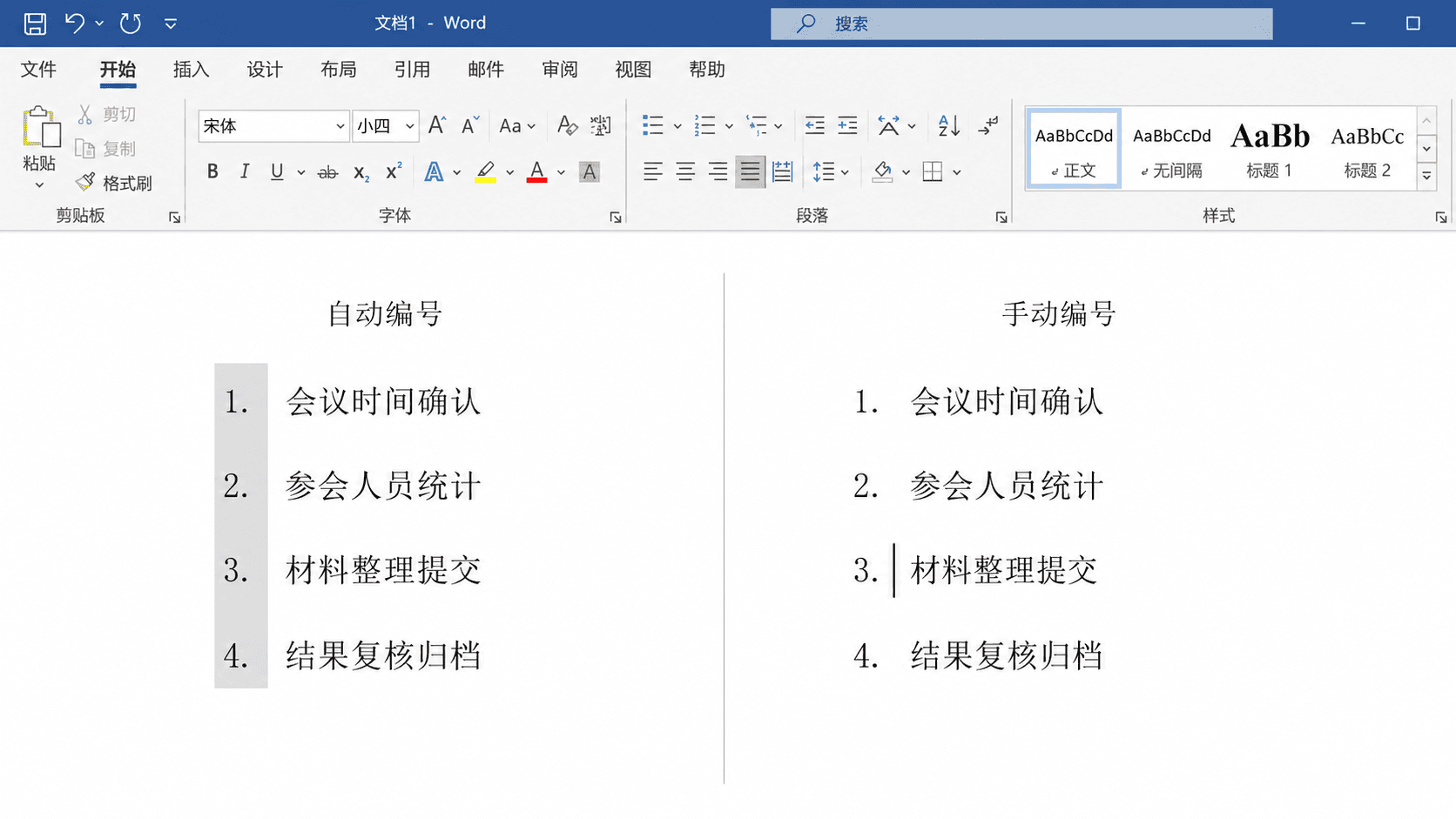Click the Cut (剪切) scissors button
The image size is (1456, 819).
106,114
